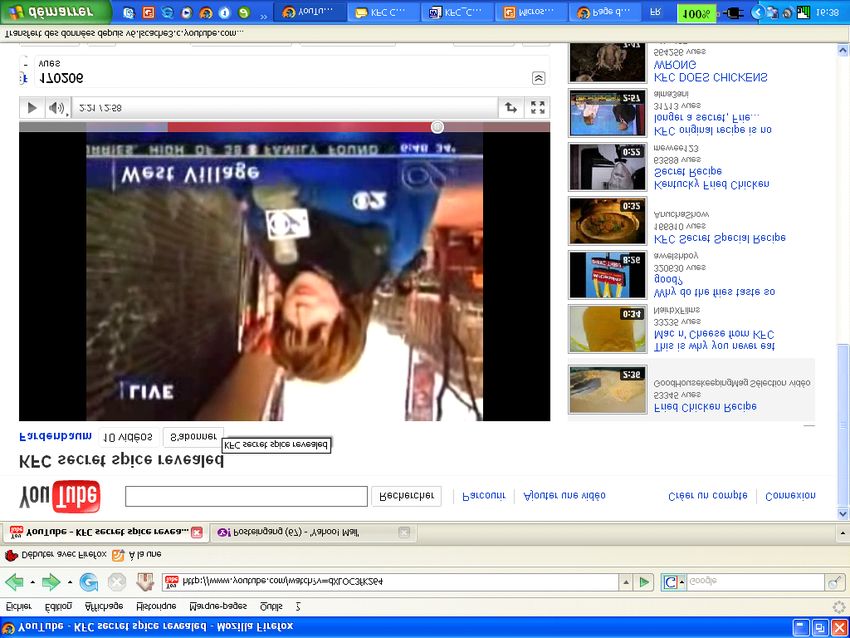Viewport: 850px width, 638px height.
Task: Go to the Firefox Home page icon
Action: coord(145,582)
